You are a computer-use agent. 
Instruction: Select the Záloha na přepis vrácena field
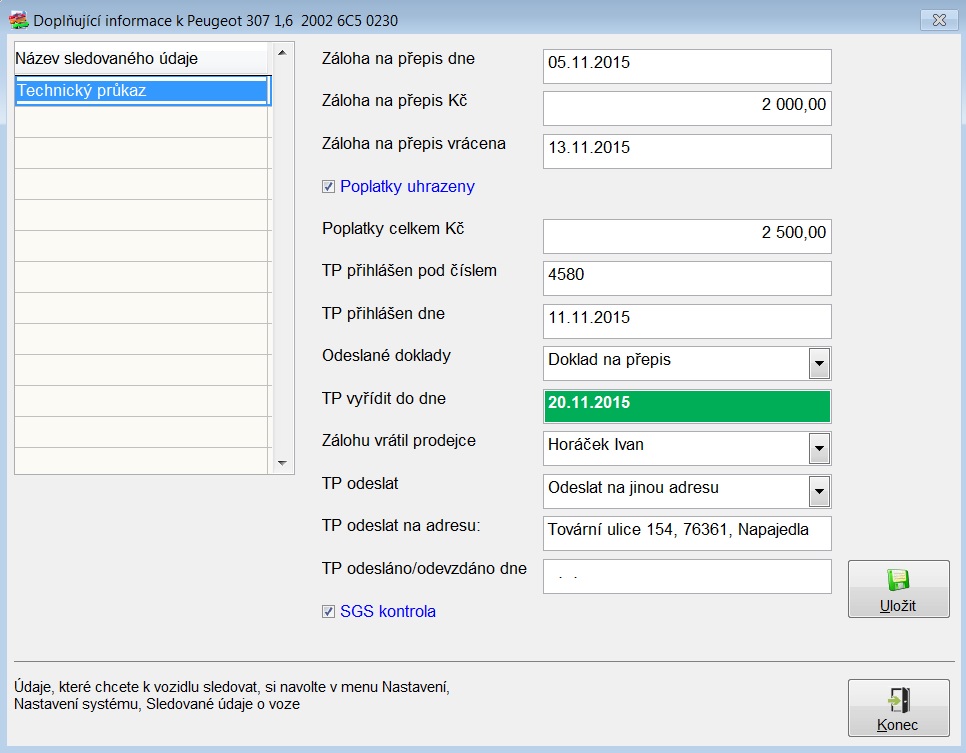click(x=687, y=151)
